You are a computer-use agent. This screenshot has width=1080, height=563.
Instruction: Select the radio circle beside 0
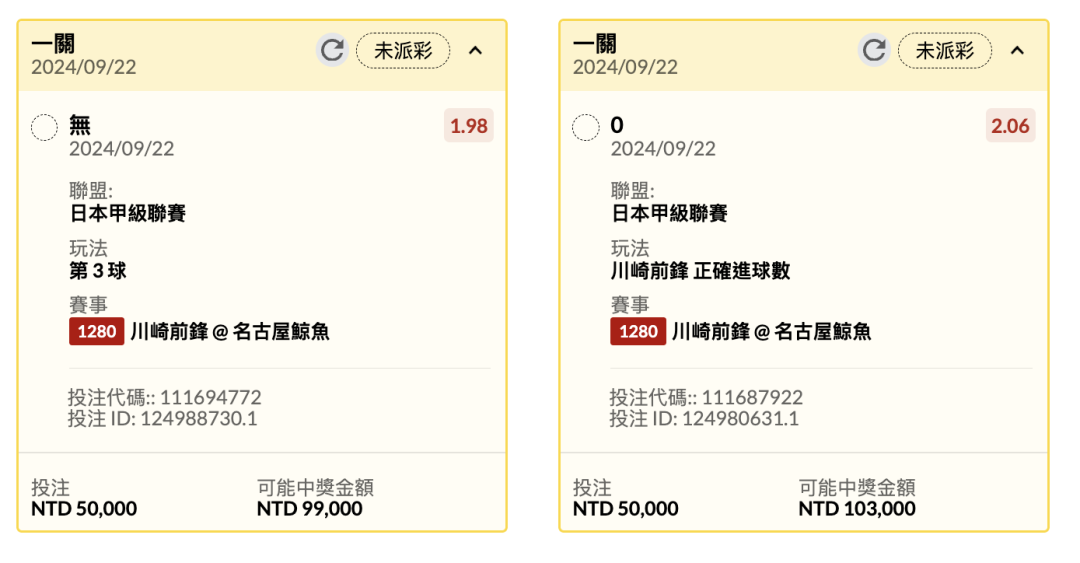(x=586, y=128)
